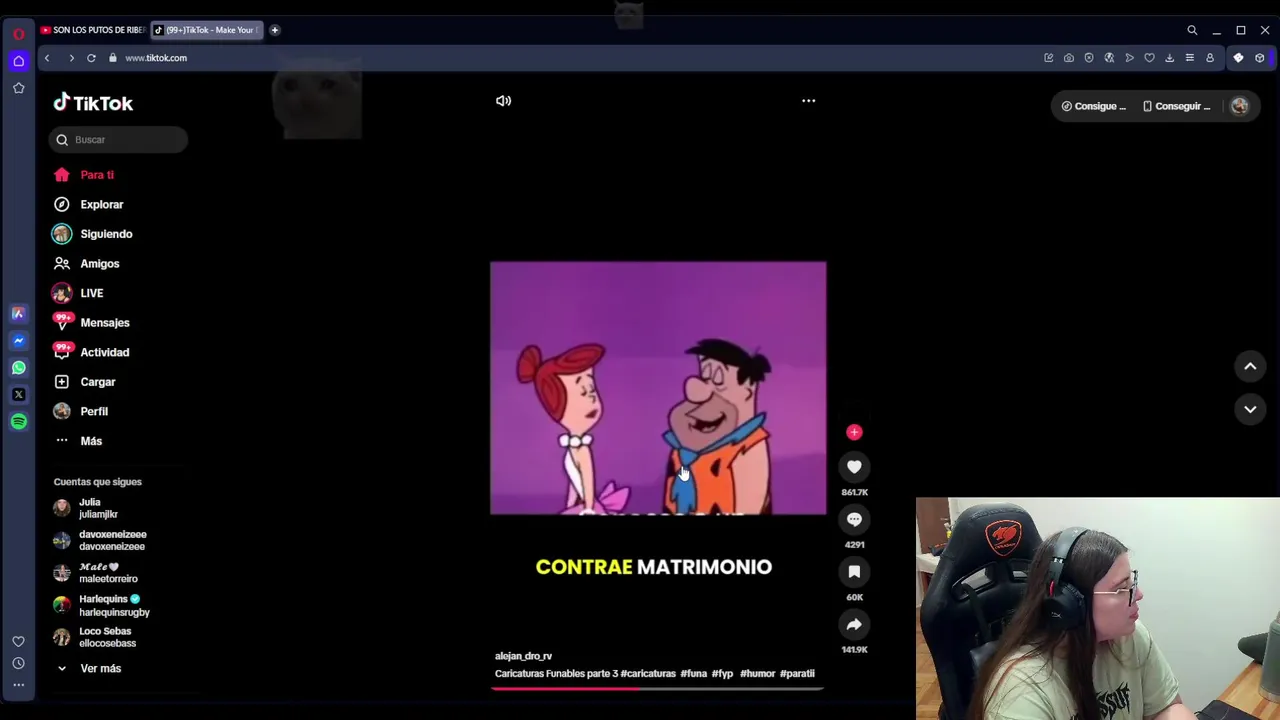Open Opera sidebar bookmarks star icon

18,89
